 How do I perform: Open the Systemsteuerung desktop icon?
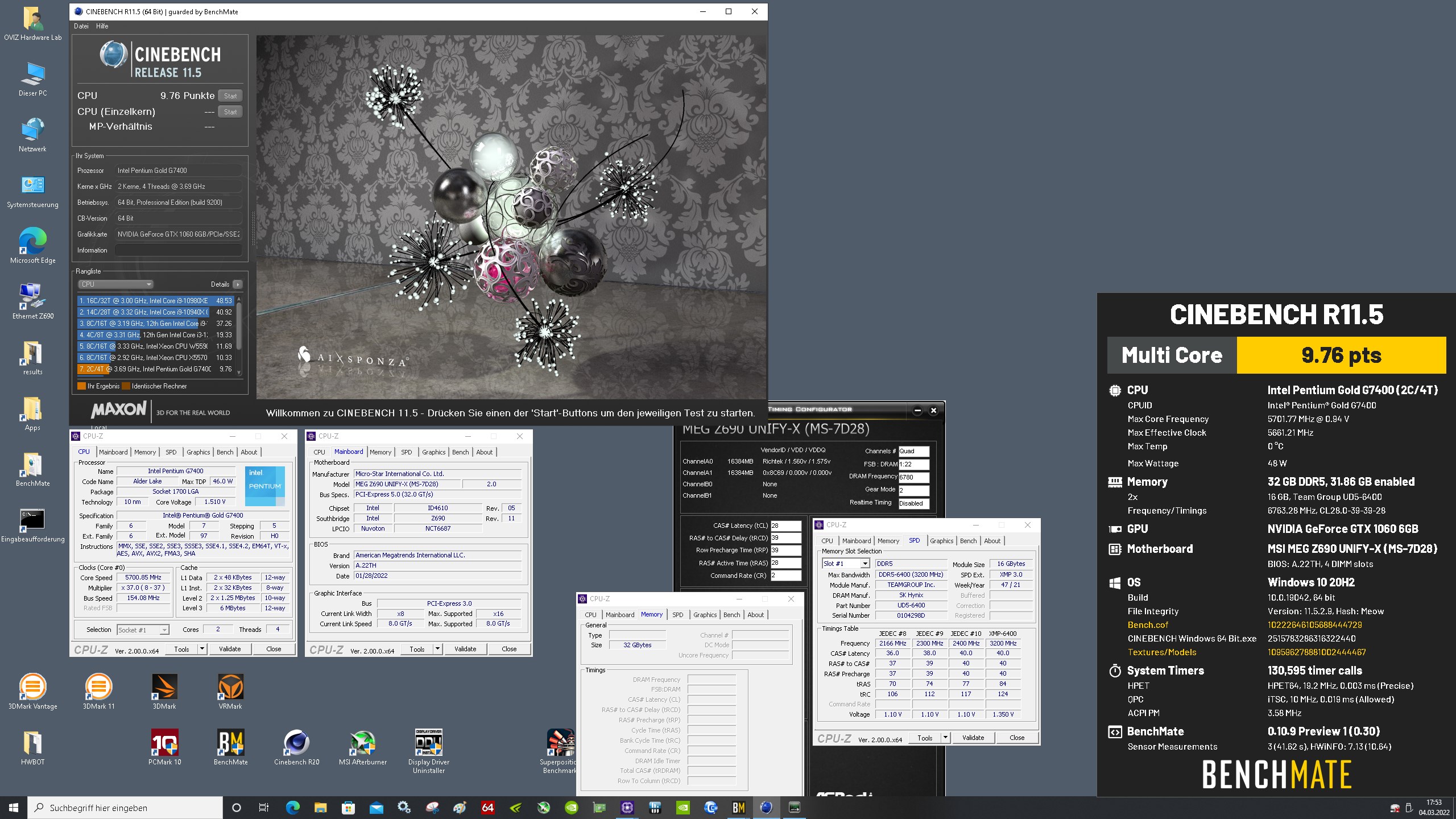[32, 192]
